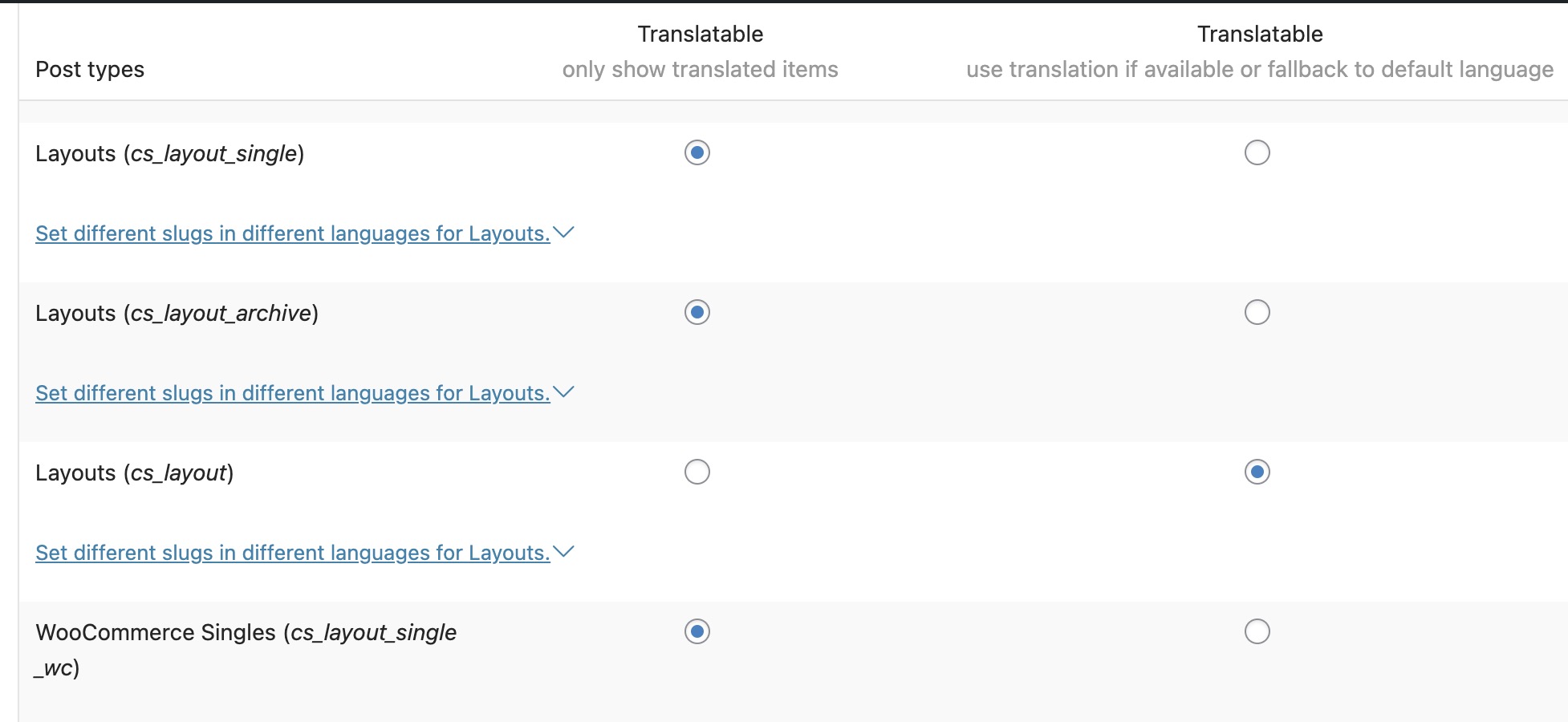1568x722 pixels.
Task: Select 'only show translated items' for cs_layout_single
Action: (x=697, y=152)
